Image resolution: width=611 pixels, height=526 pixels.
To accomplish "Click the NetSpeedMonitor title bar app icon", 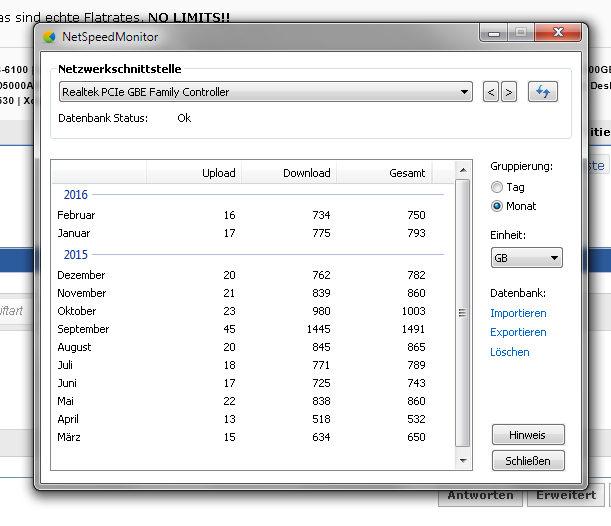I will [49, 37].
